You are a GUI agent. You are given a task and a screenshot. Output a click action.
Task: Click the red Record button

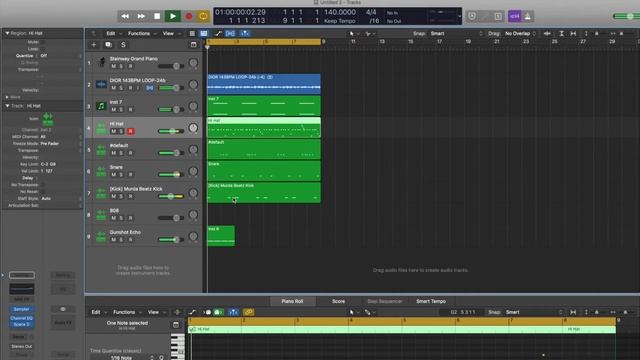[189, 16]
